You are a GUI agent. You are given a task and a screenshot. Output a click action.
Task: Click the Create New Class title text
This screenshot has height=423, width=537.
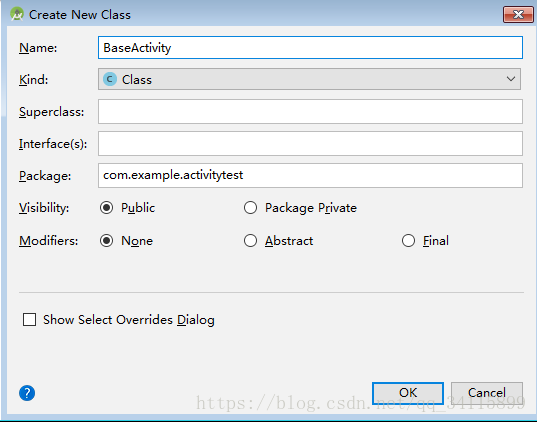pyautogui.click(x=80, y=15)
